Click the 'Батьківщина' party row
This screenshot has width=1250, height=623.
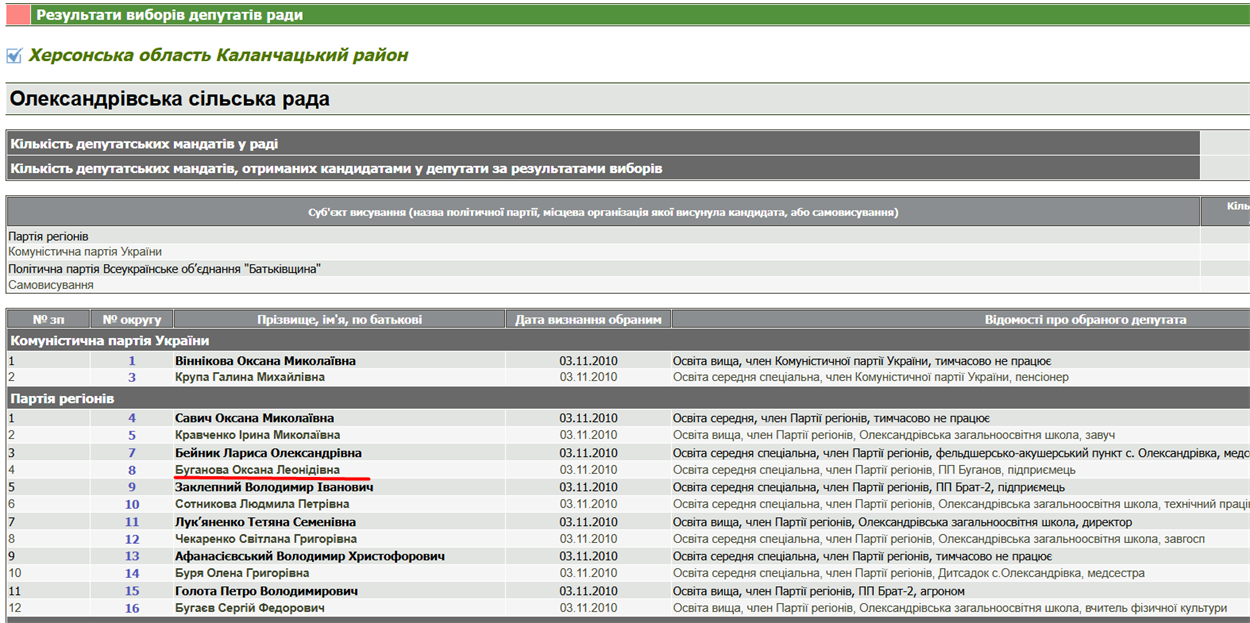[x=603, y=269]
